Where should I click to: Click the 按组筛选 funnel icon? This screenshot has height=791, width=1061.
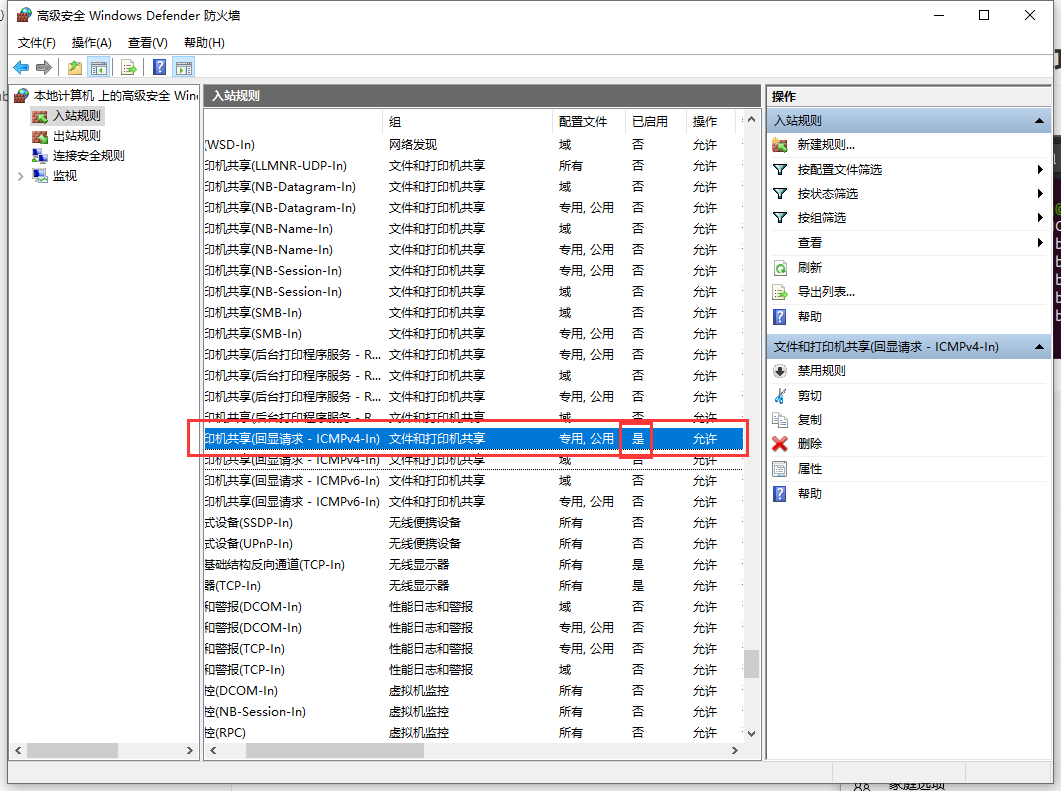click(780, 218)
